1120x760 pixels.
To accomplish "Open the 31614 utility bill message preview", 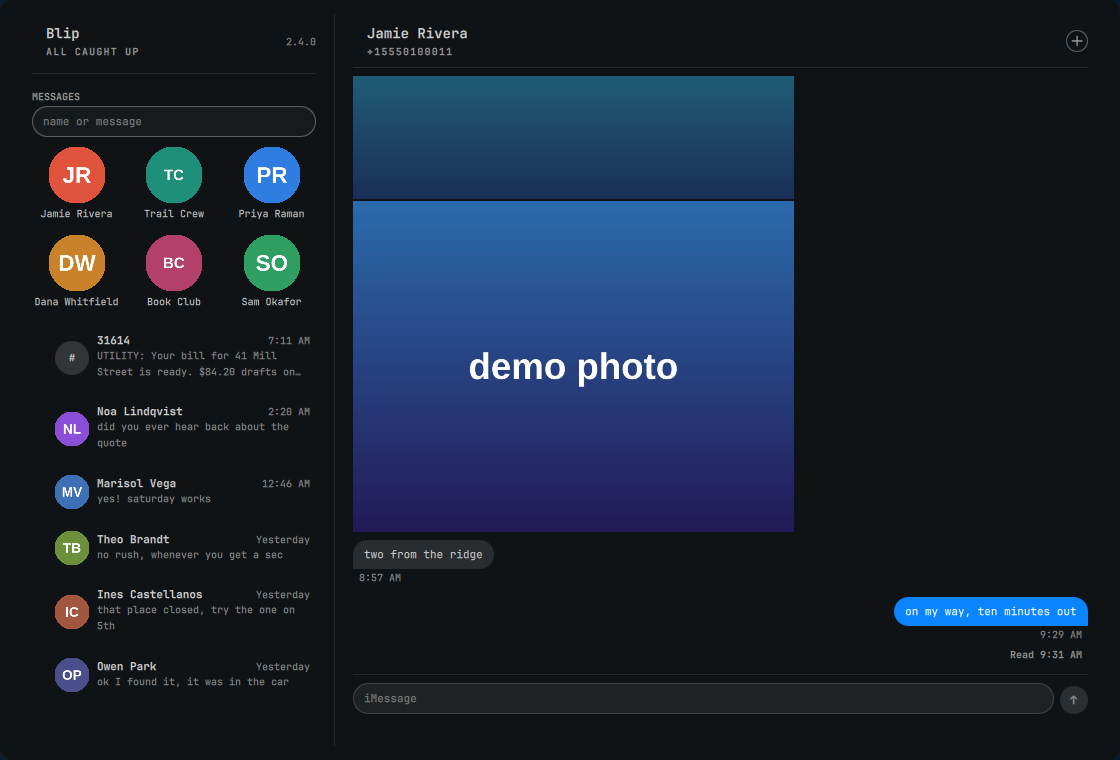I will [199, 364].
